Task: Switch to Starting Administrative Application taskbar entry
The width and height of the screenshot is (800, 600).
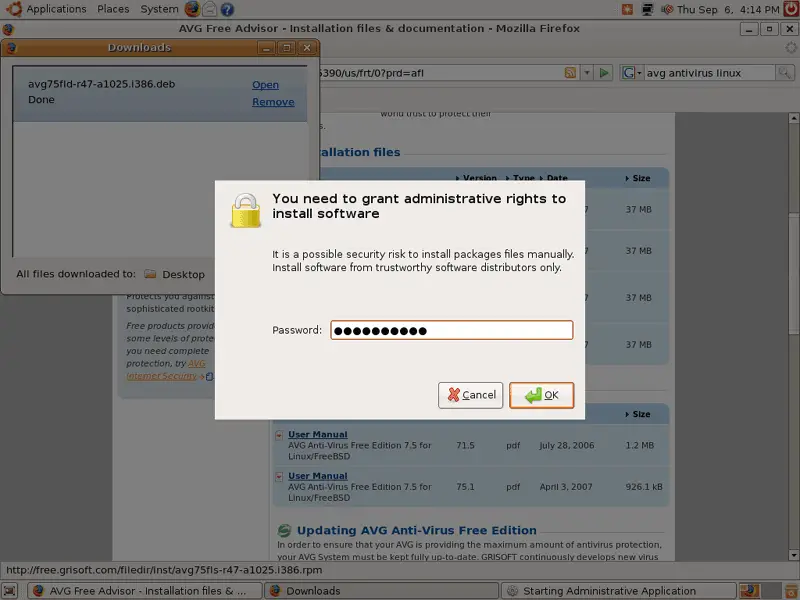Action: click(618, 591)
